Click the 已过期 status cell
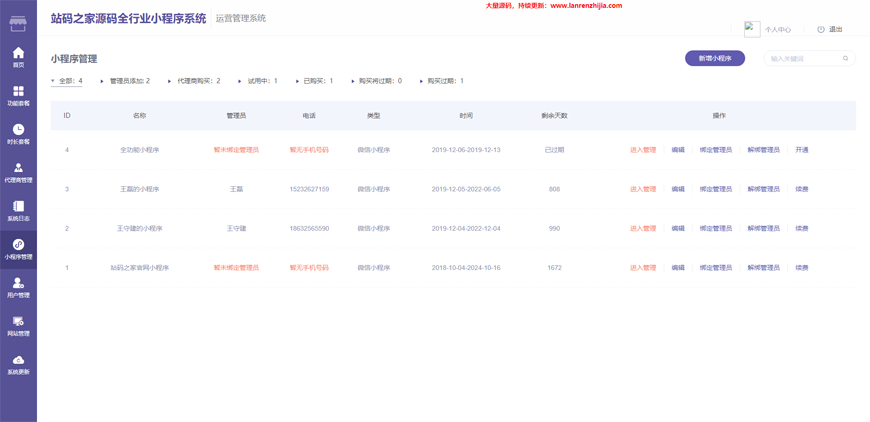This screenshot has width=870, height=422. (554, 150)
